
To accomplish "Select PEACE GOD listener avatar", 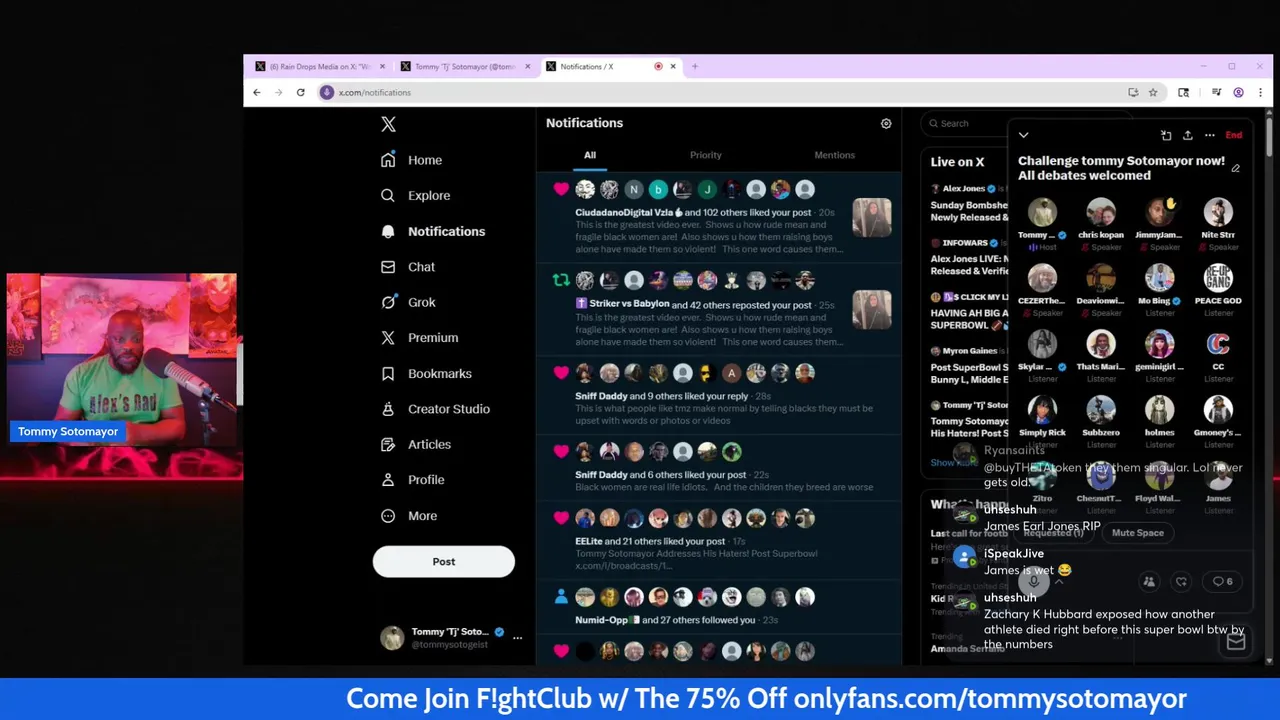I will pos(1218,278).
